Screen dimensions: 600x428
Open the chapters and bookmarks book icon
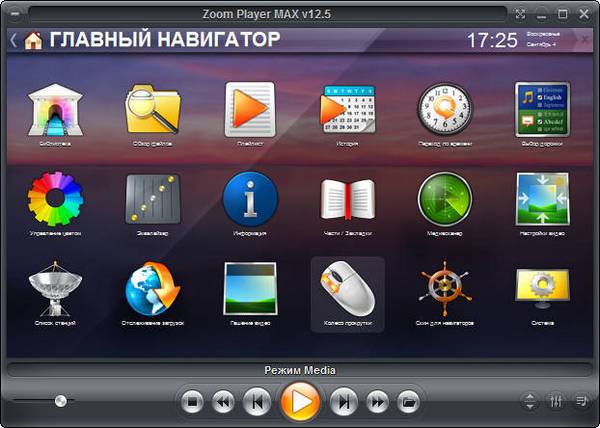click(x=347, y=200)
